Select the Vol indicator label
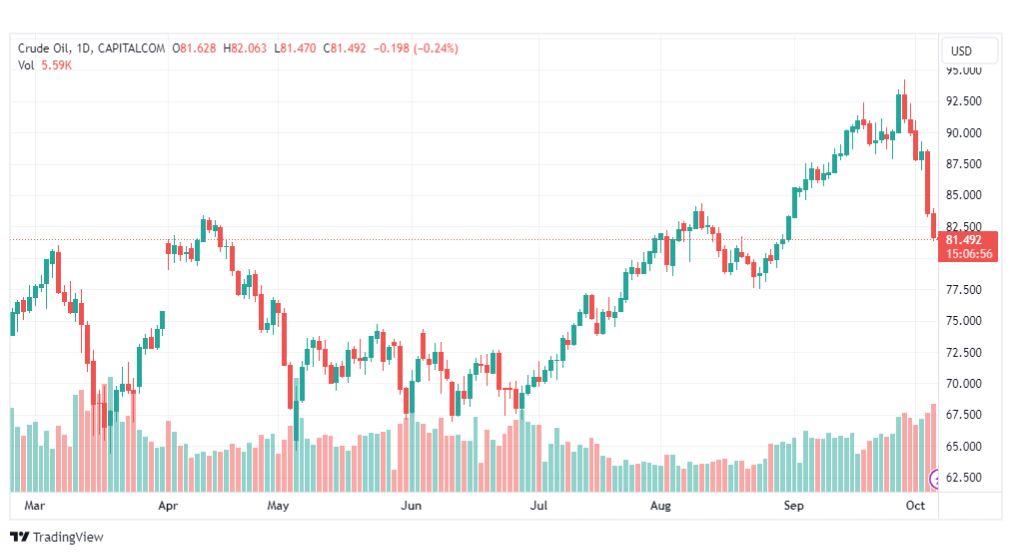This screenshot has height=555, width=1012. [x=26, y=65]
